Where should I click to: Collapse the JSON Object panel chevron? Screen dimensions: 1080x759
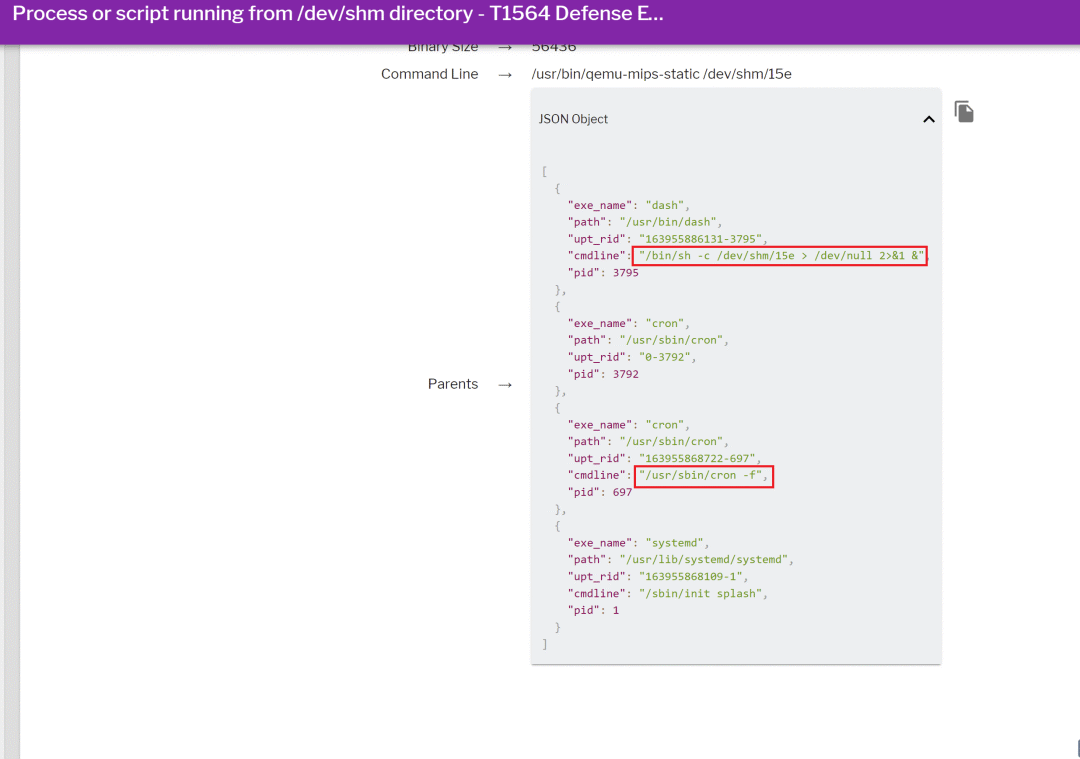(928, 119)
